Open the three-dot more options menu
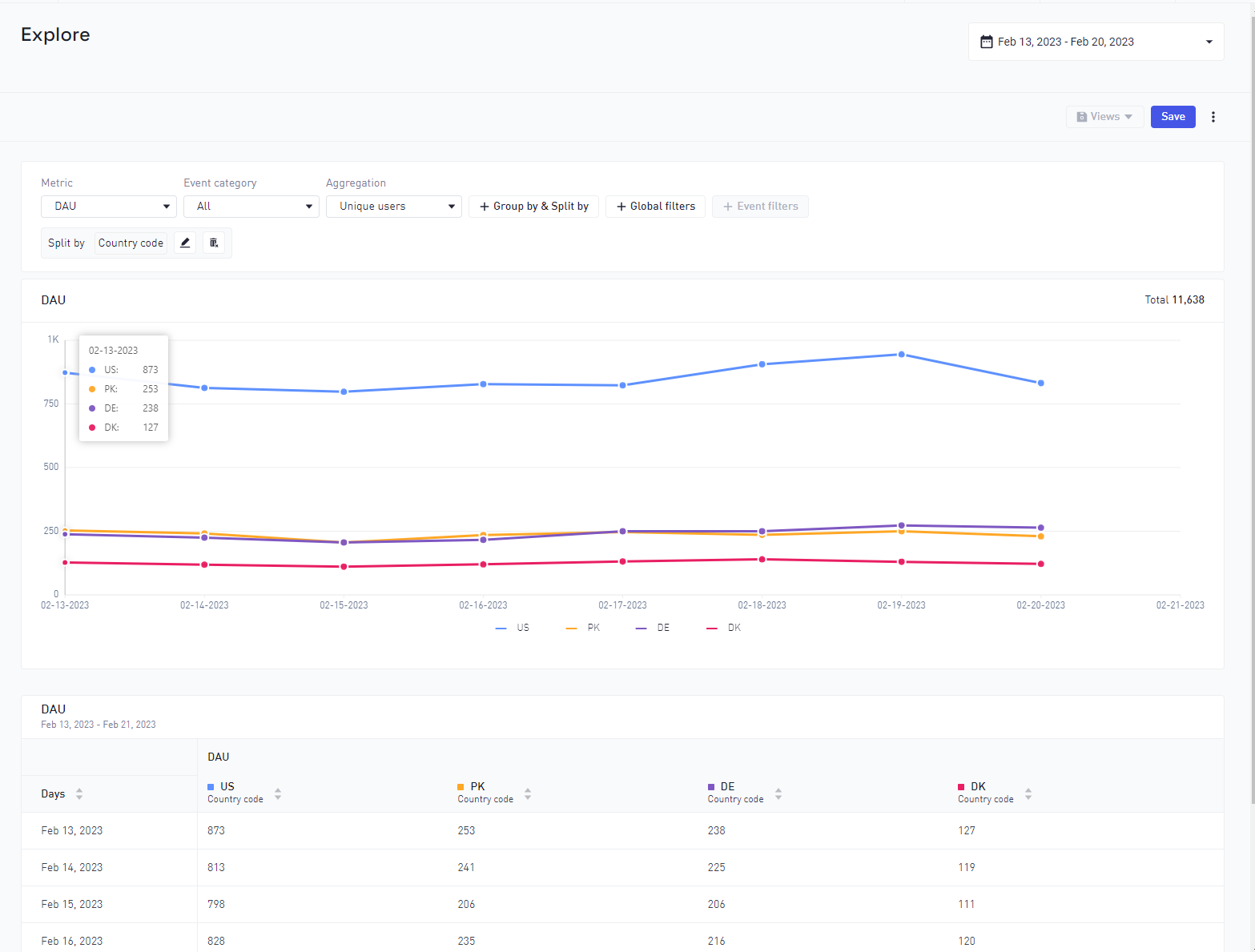The width and height of the screenshot is (1255, 952). coord(1213,117)
